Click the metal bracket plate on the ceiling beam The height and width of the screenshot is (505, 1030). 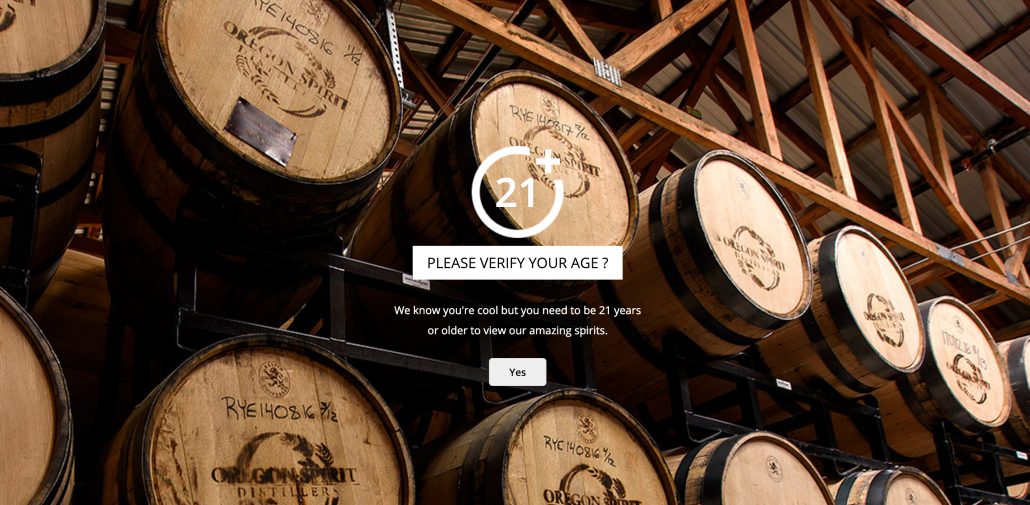pyautogui.click(x=607, y=72)
